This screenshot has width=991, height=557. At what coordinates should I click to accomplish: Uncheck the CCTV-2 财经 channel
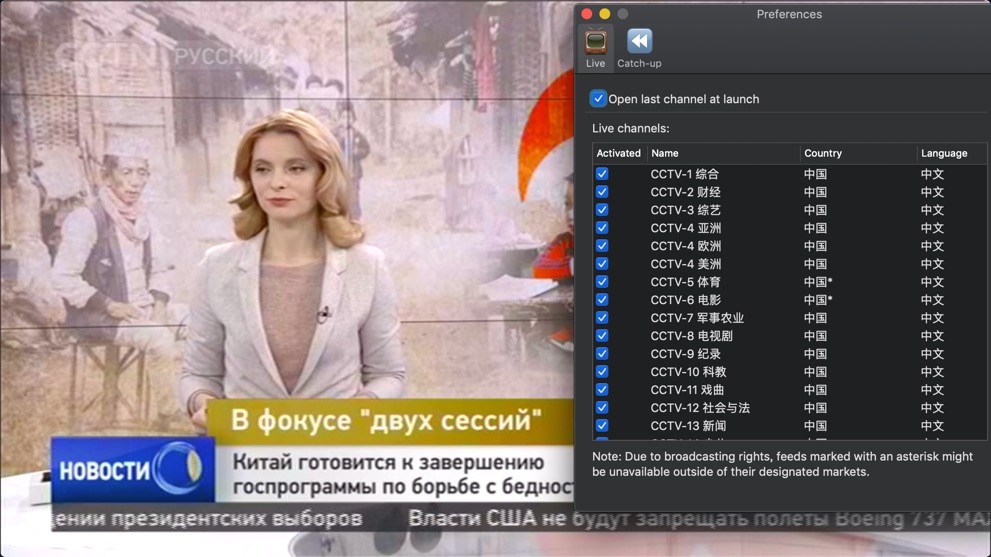click(602, 192)
